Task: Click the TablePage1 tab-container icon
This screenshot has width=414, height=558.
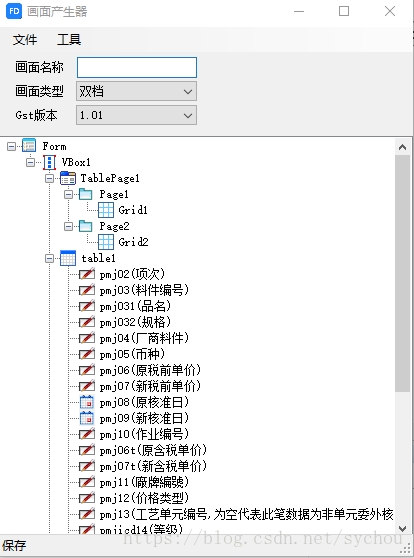Action: click(68, 178)
